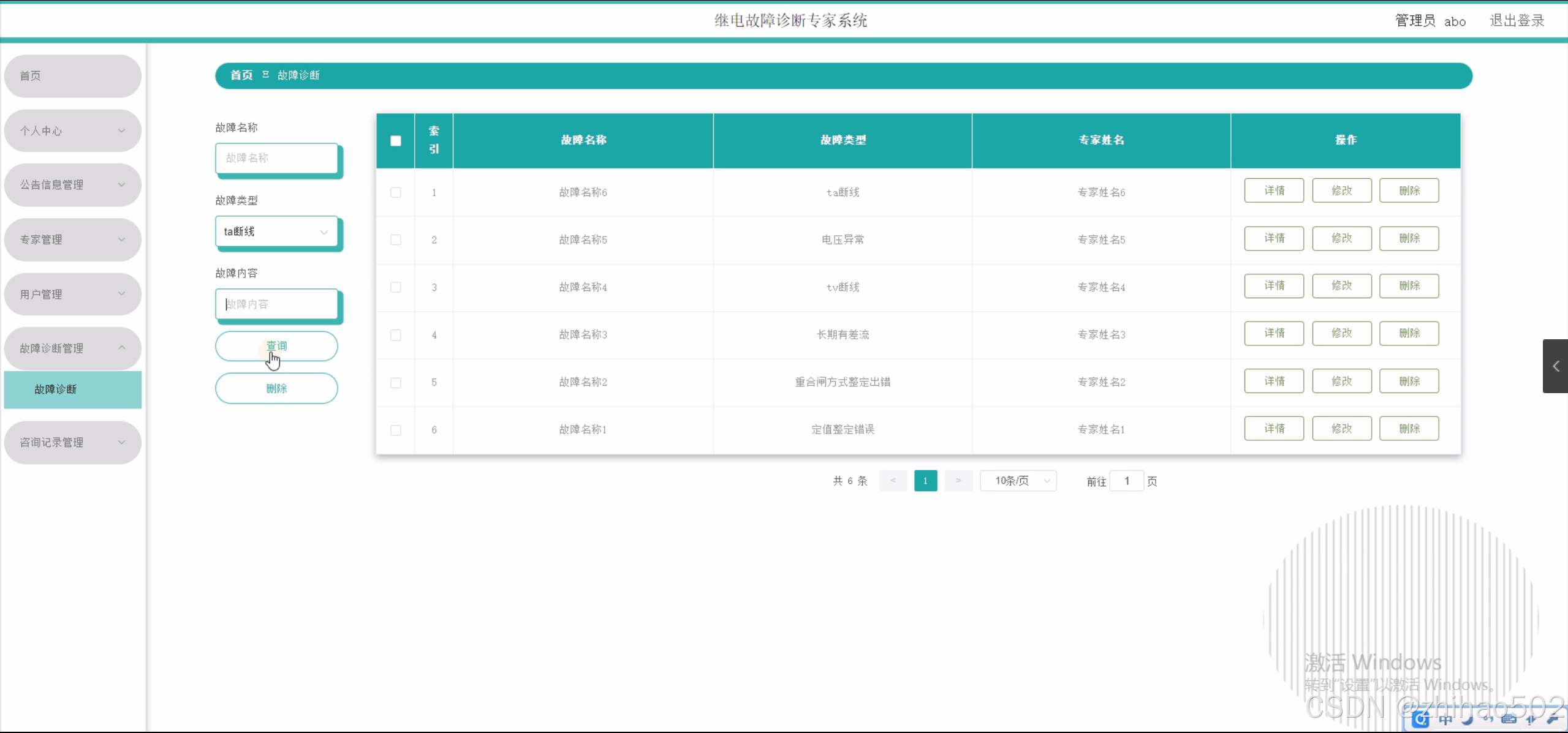This screenshot has width=1568, height=733.
Task: Open the 10条/页 page size dropdown
Action: pos(1018,481)
